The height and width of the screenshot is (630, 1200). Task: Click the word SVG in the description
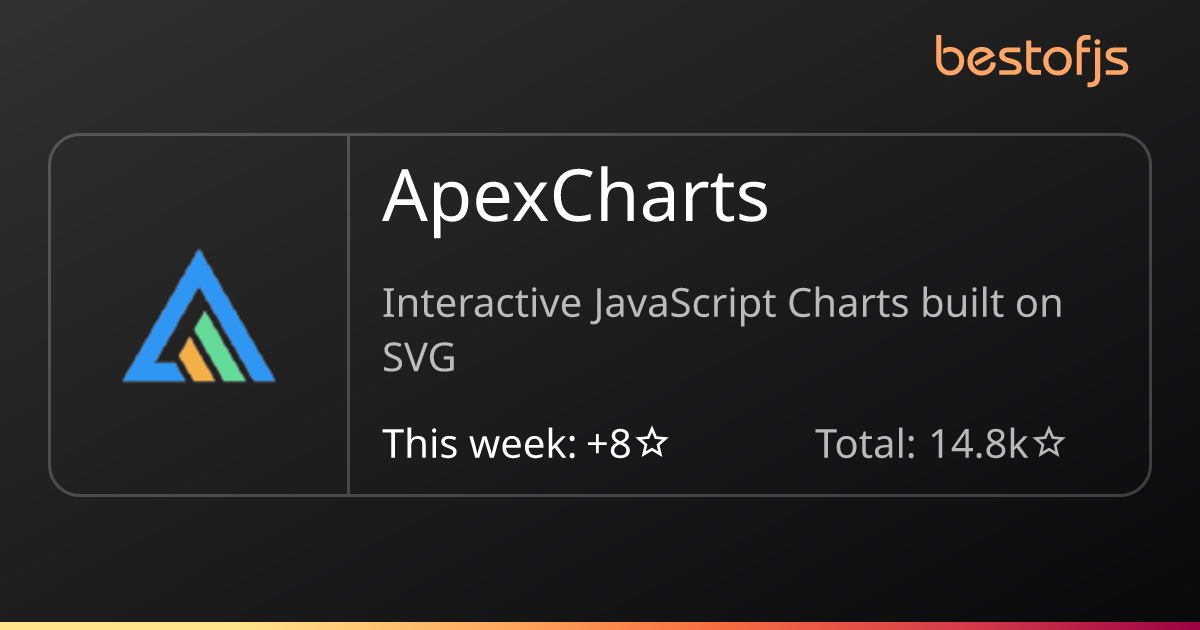click(419, 357)
